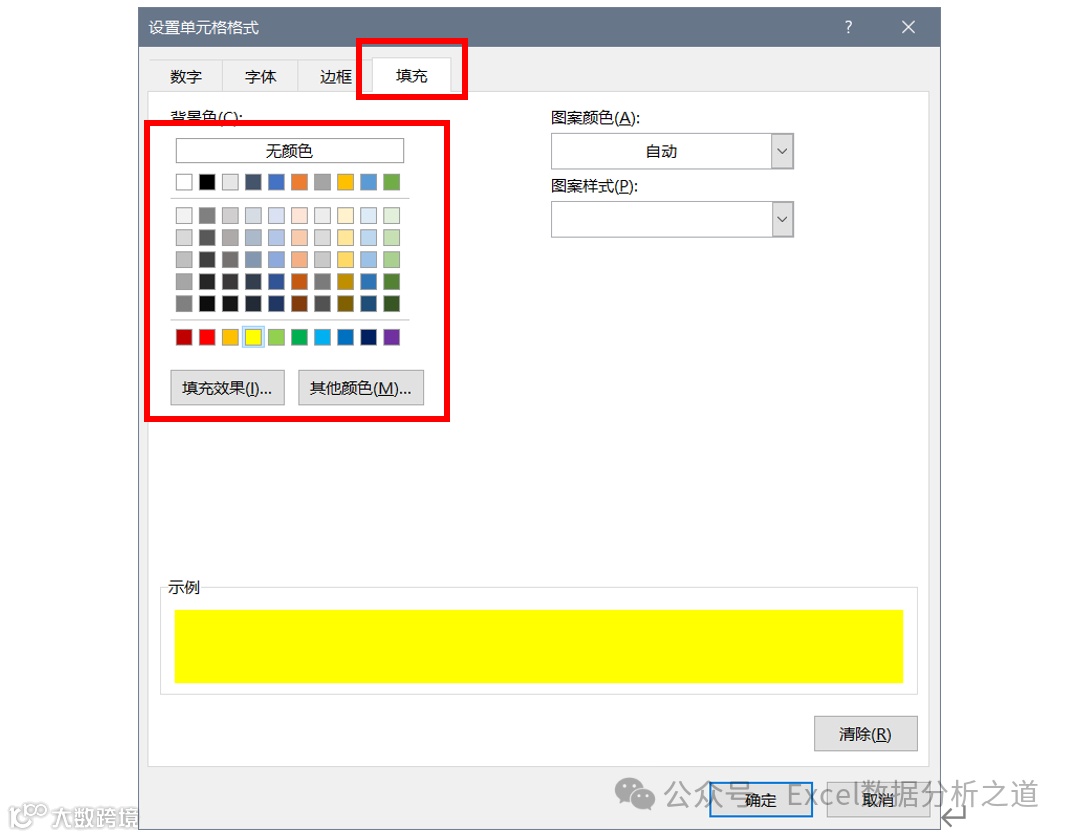
Task: Click the 图案颜色 combo box showing 自动
Action: tap(672, 151)
